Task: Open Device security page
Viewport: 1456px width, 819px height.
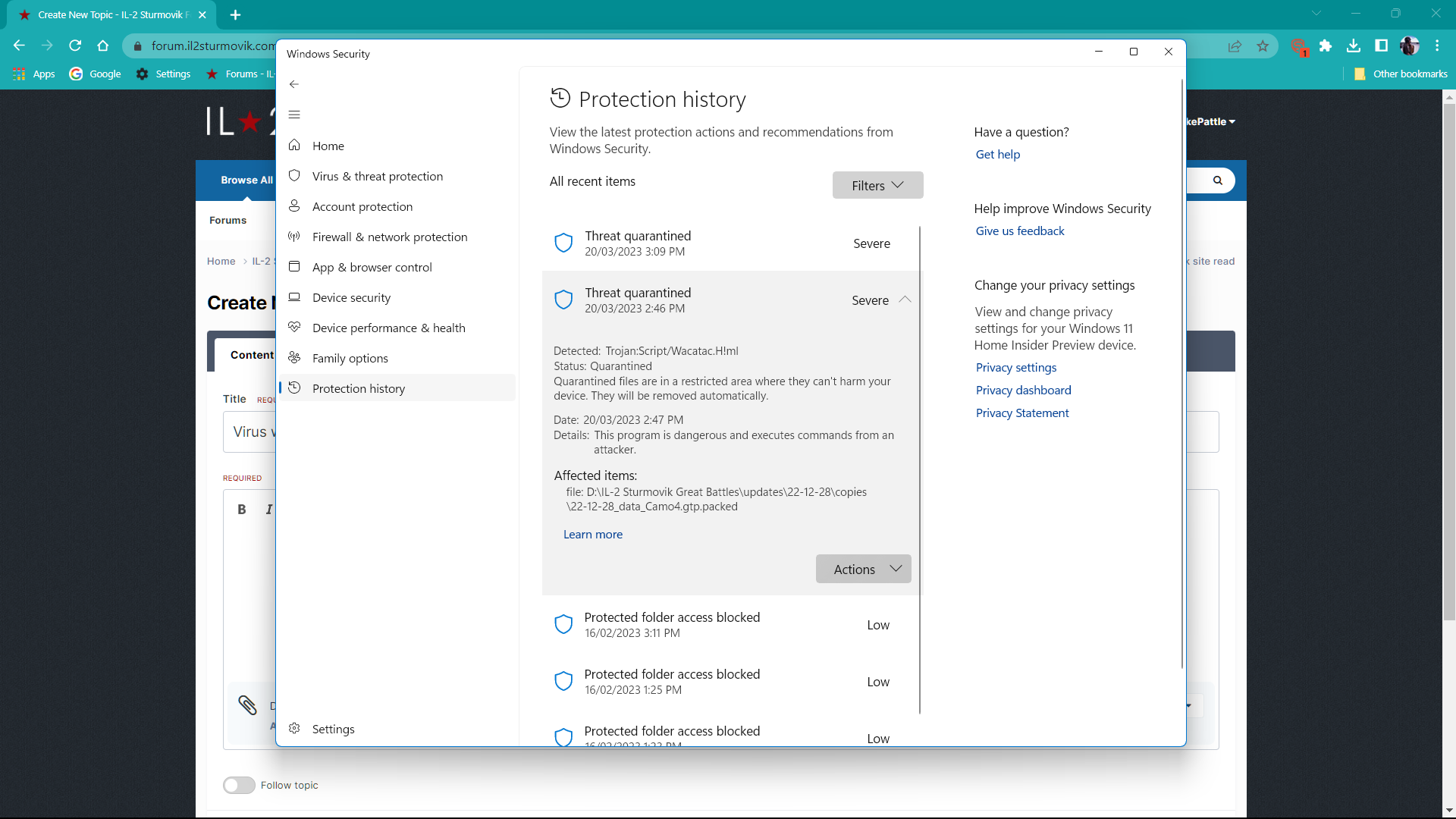Action: point(397,297)
